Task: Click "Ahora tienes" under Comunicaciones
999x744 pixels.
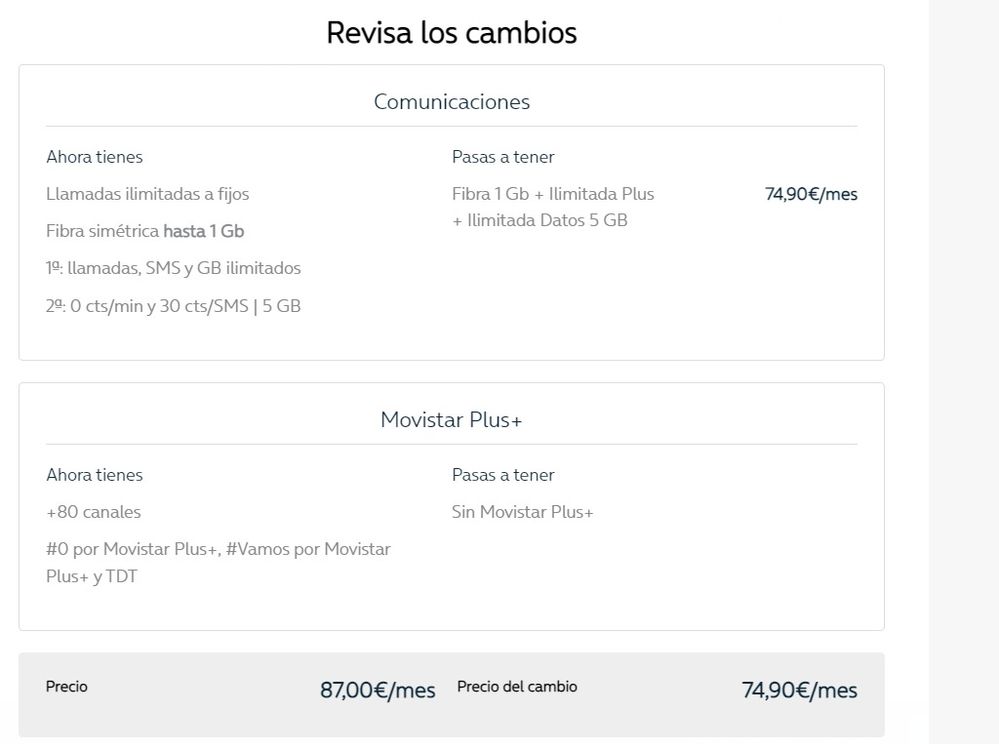Action: click(x=94, y=157)
